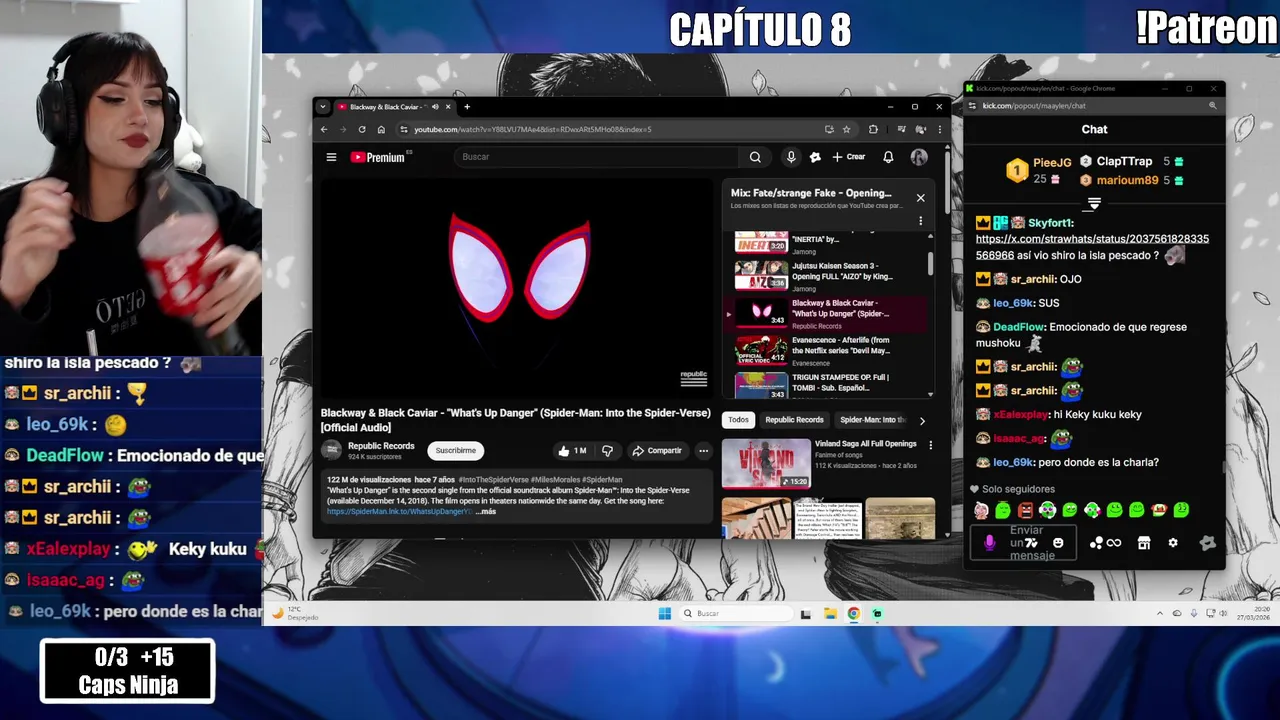Click the #IntoTheSpiderVerse hashtag
This screenshot has height=720, width=1280.
[493, 479]
